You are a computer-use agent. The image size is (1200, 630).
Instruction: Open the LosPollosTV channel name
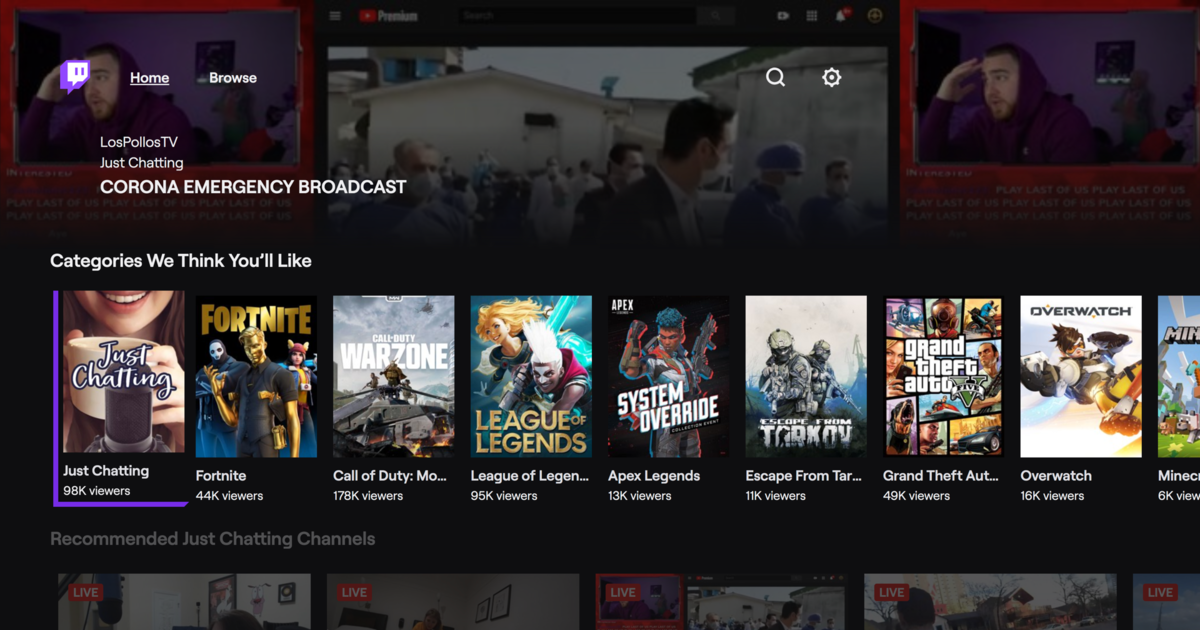click(x=139, y=142)
